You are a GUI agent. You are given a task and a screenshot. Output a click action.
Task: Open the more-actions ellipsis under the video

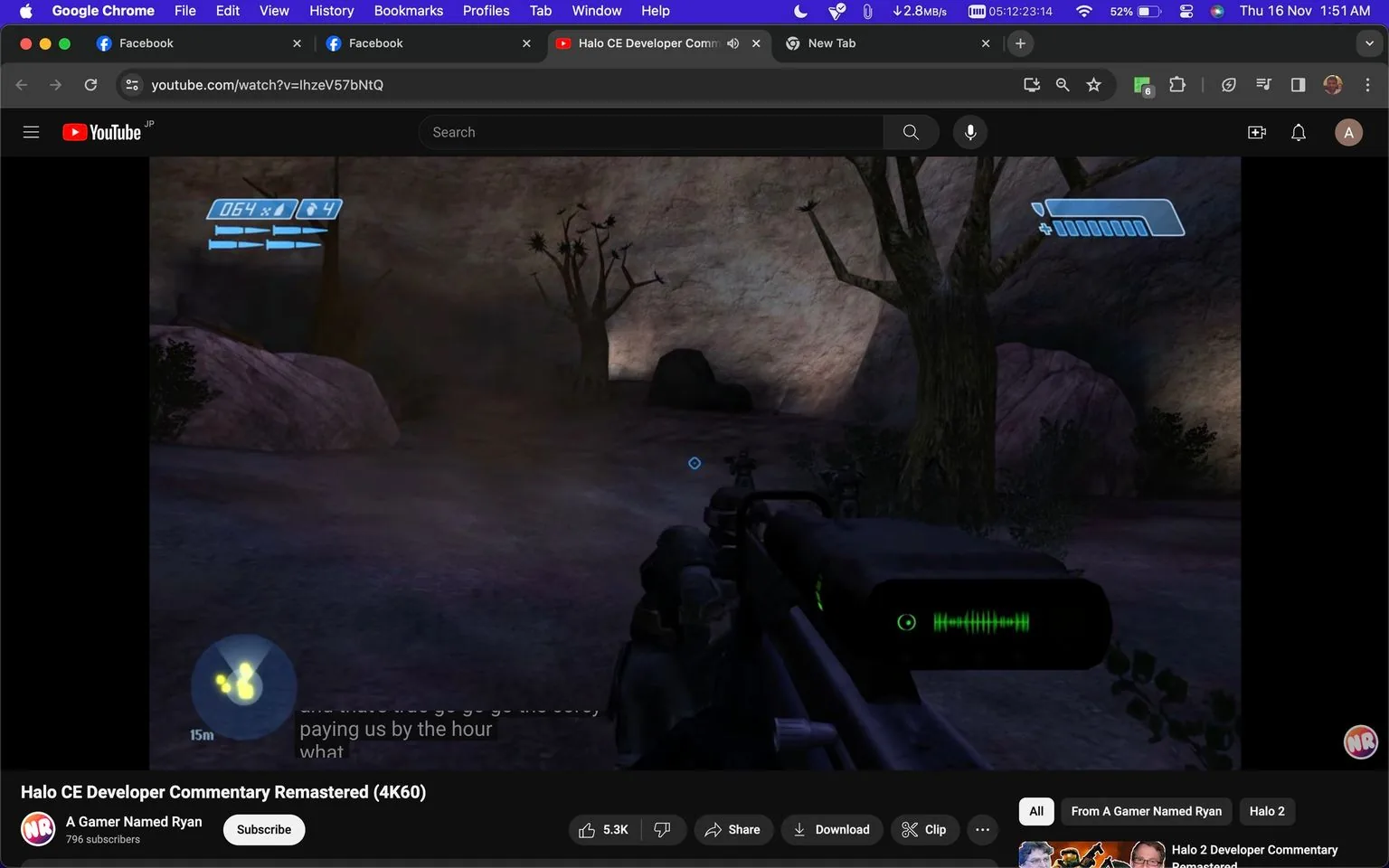(982, 829)
